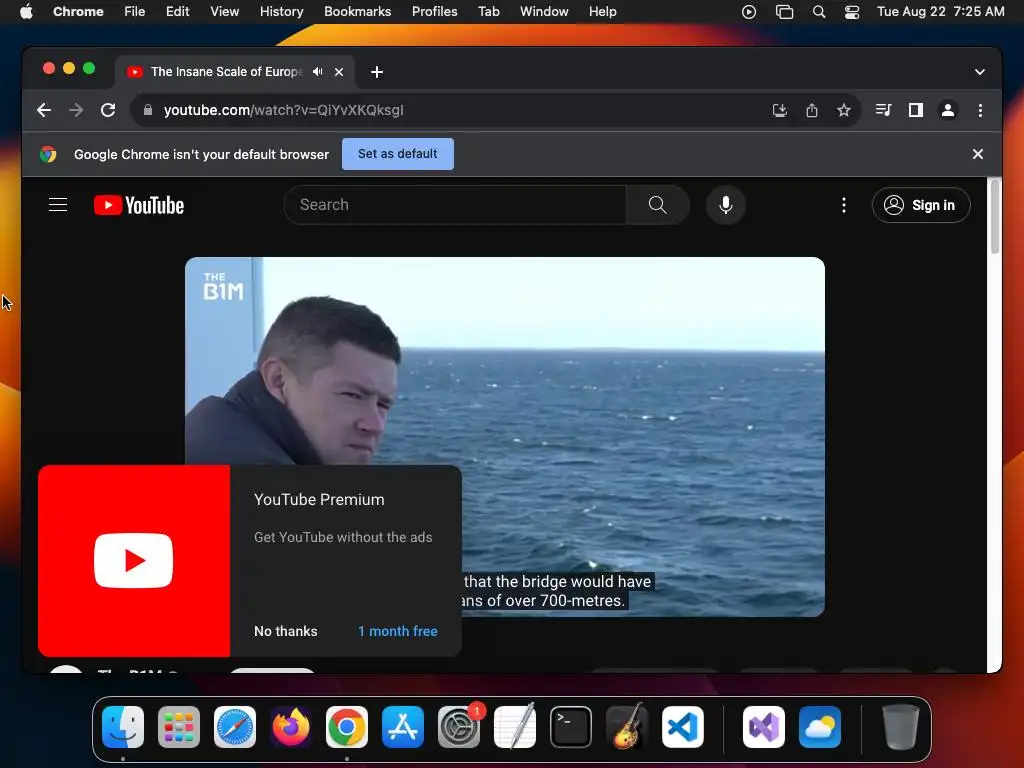Launch Firefox from the Dock
This screenshot has width=1024, height=768.
coord(291,727)
